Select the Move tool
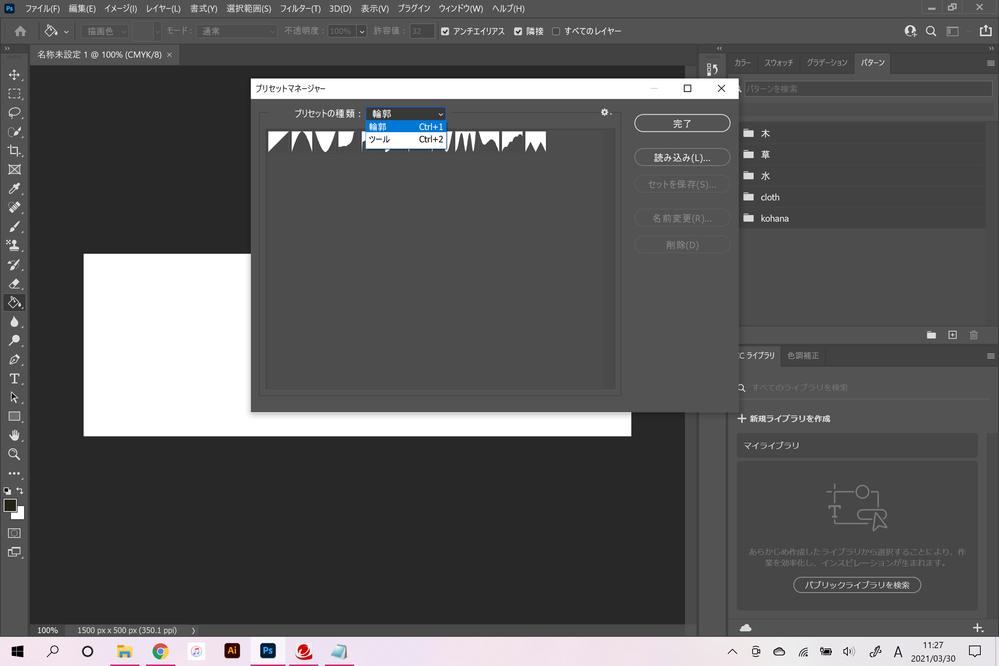The width and height of the screenshot is (999, 666). tap(14, 75)
